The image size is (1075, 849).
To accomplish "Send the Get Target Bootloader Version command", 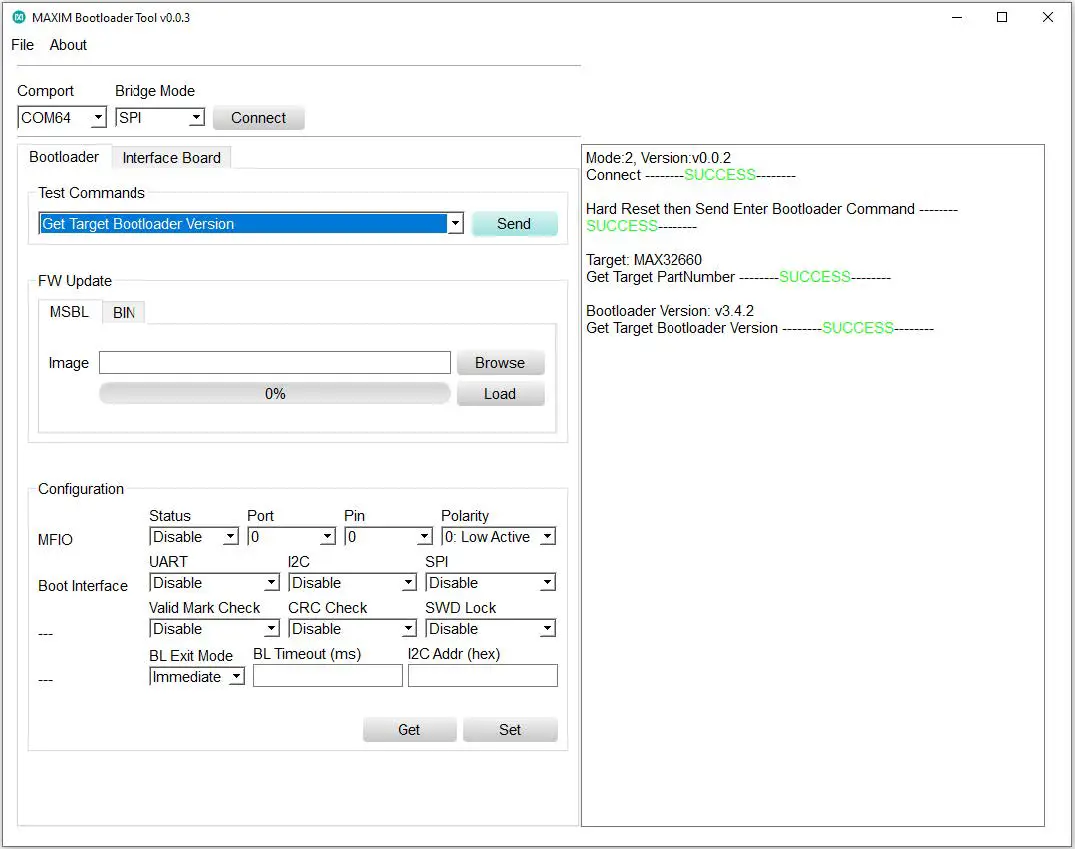I will coord(514,223).
